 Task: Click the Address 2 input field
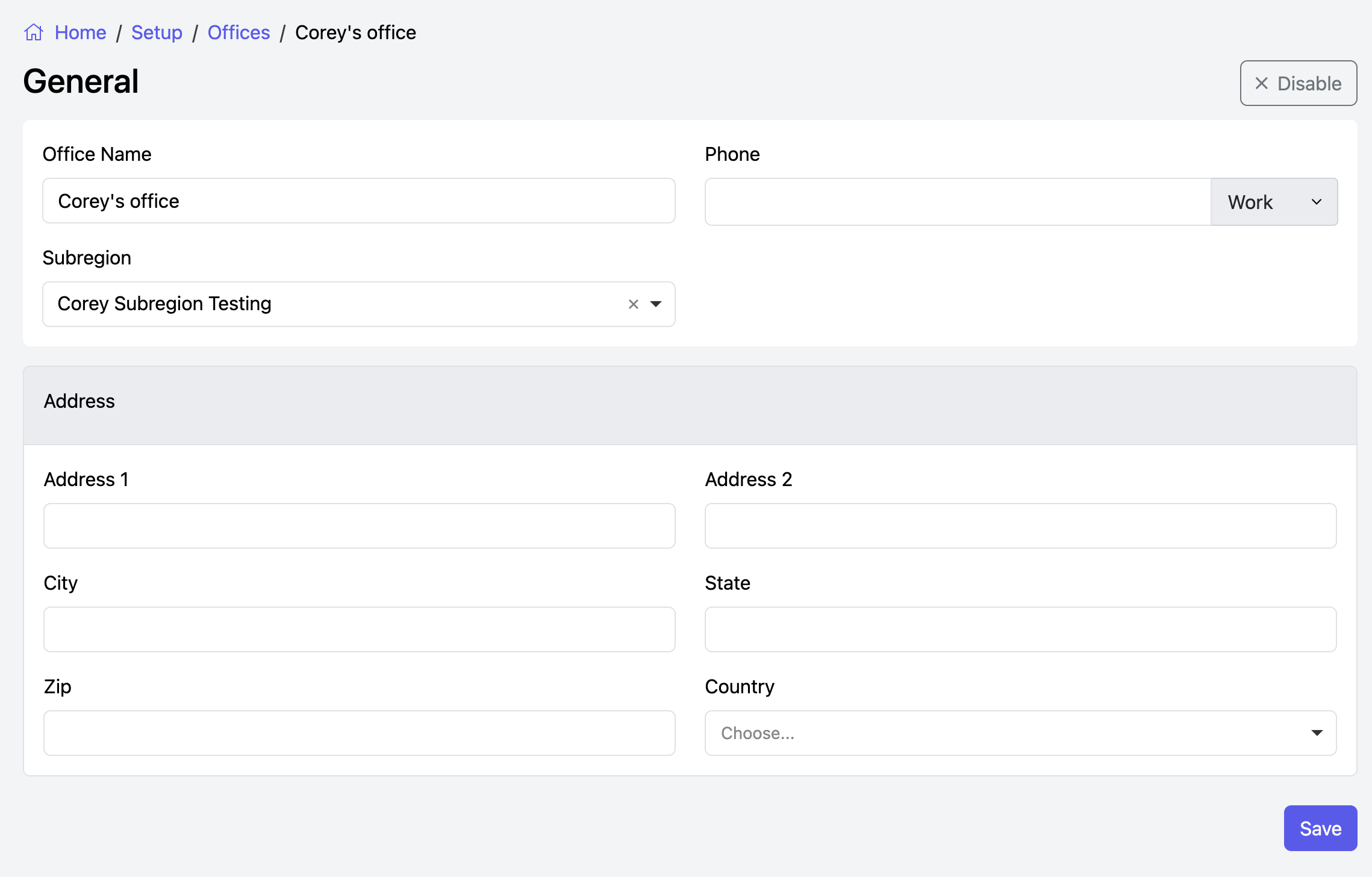1020,526
